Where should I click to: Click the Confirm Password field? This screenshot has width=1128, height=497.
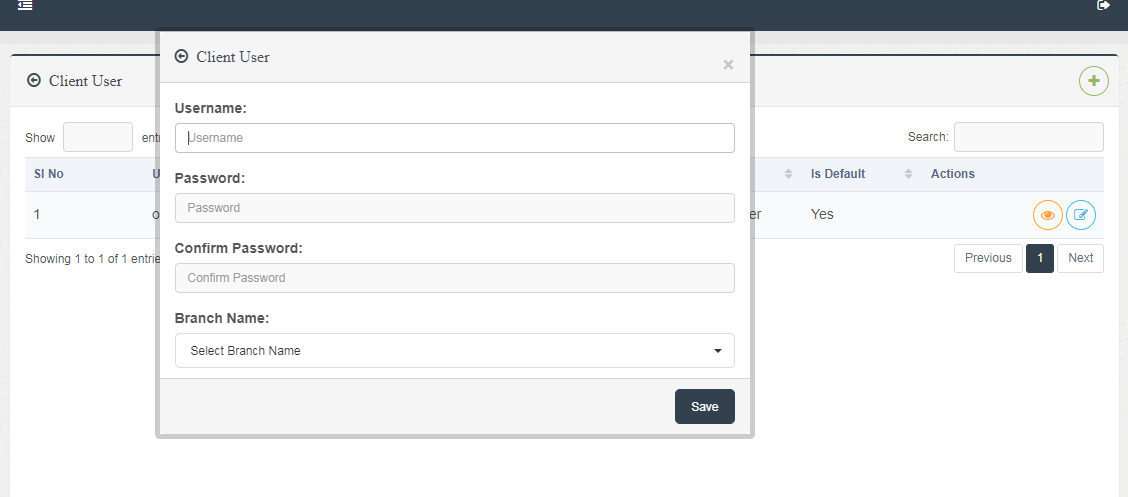(455, 278)
